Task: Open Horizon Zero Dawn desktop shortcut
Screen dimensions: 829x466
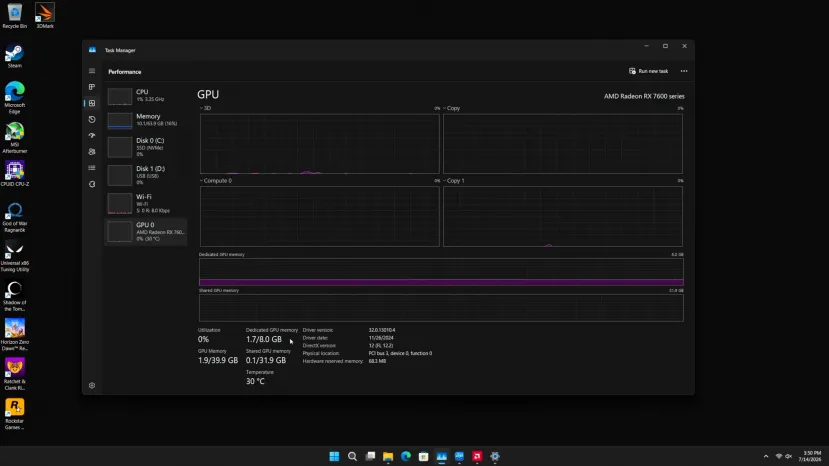Action: (14, 335)
